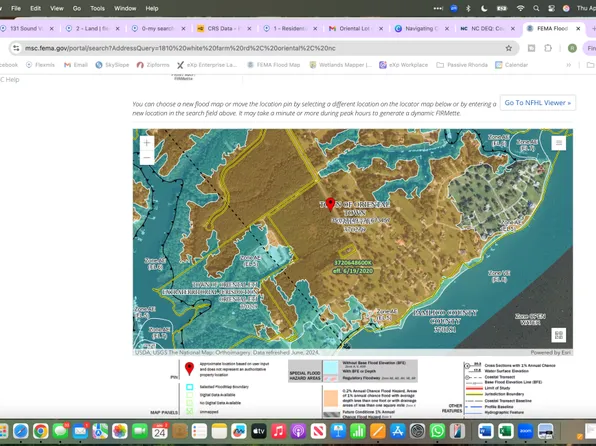596x446 pixels.
Task: Open the Window menu
Action: pos(125,8)
